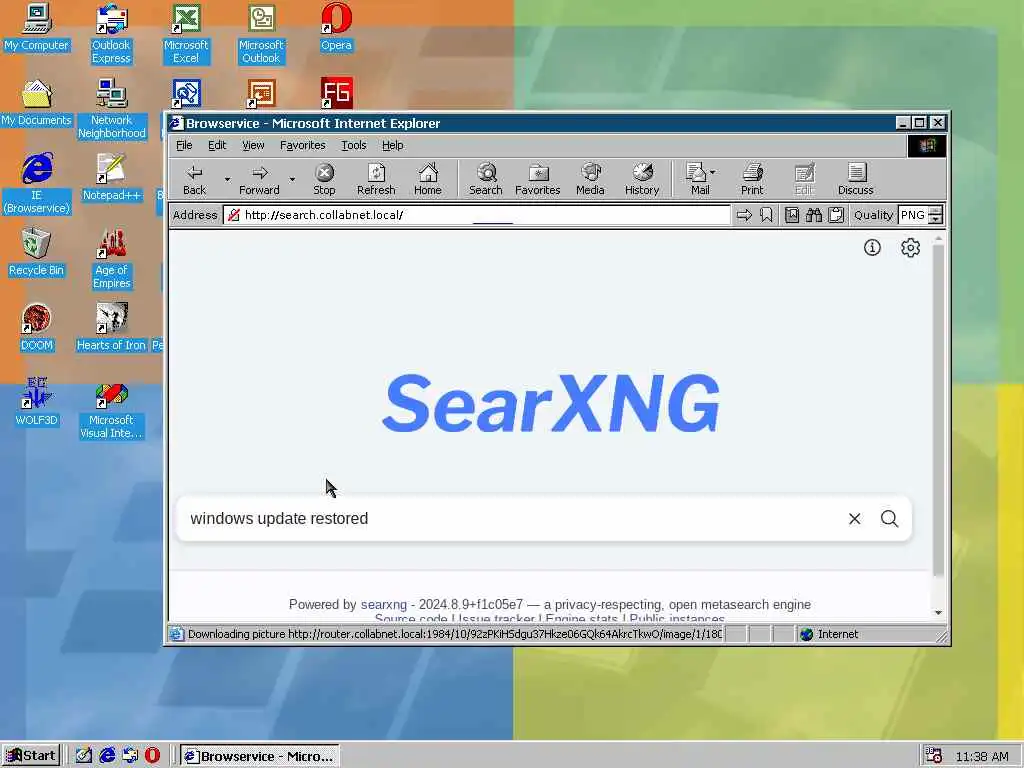Launch Opera from the quick launch bar

(152, 756)
